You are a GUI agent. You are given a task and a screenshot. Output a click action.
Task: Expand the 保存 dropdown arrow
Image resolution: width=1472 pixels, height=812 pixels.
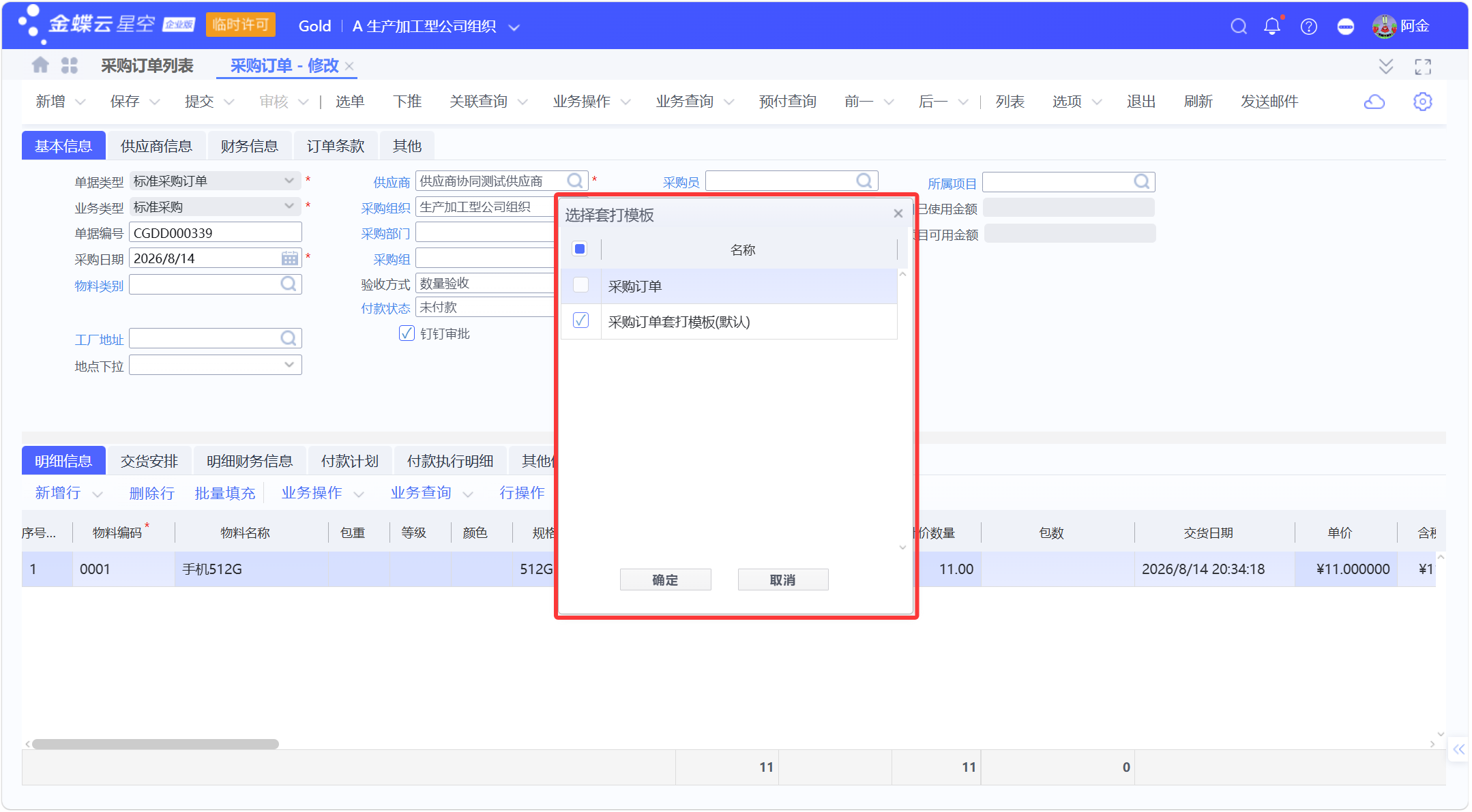pyautogui.click(x=154, y=102)
